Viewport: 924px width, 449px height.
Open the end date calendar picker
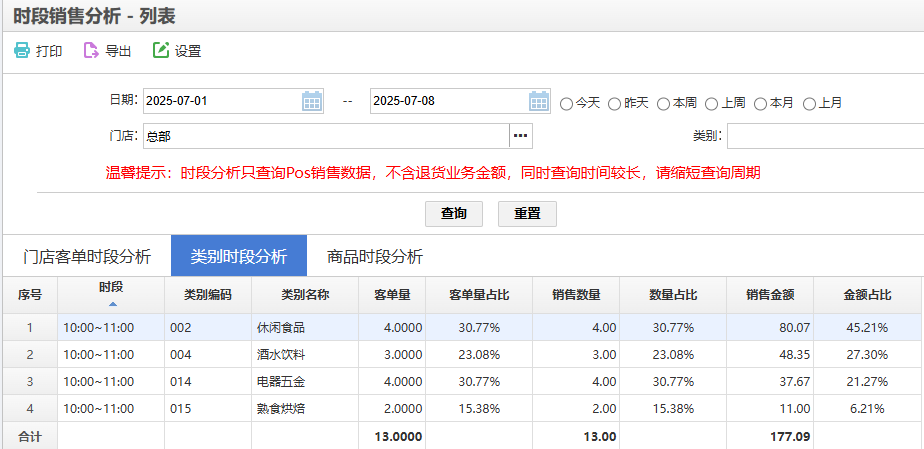coord(539,101)
